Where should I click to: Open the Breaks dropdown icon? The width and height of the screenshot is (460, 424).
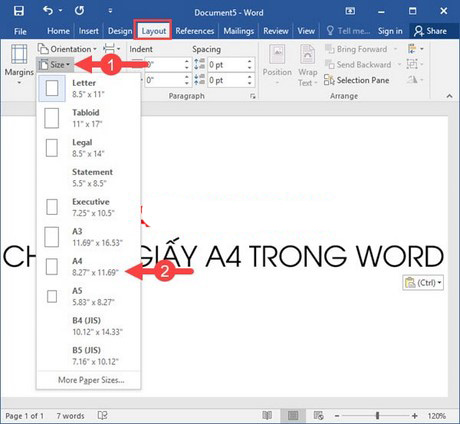point(111,49)
